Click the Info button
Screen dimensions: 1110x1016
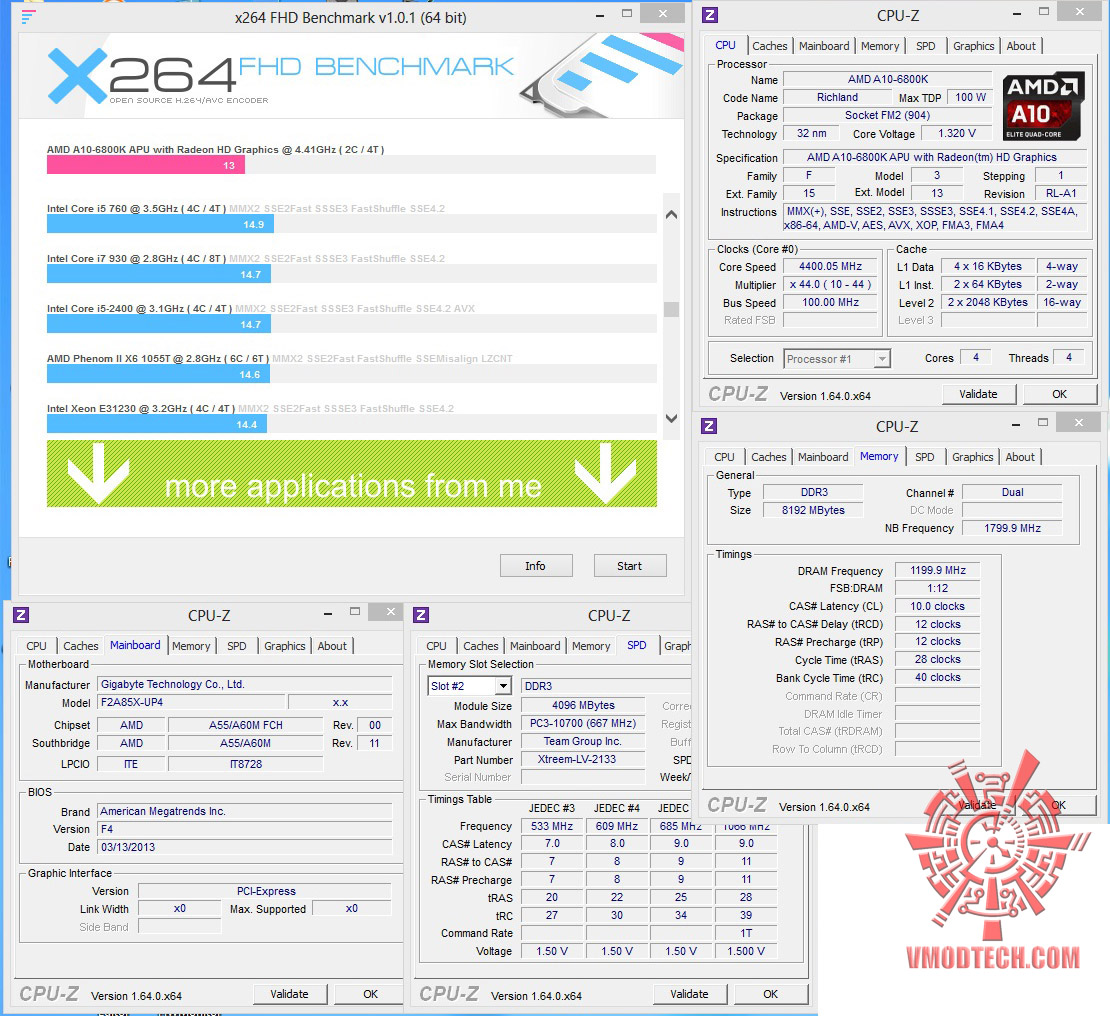(535, 566)
